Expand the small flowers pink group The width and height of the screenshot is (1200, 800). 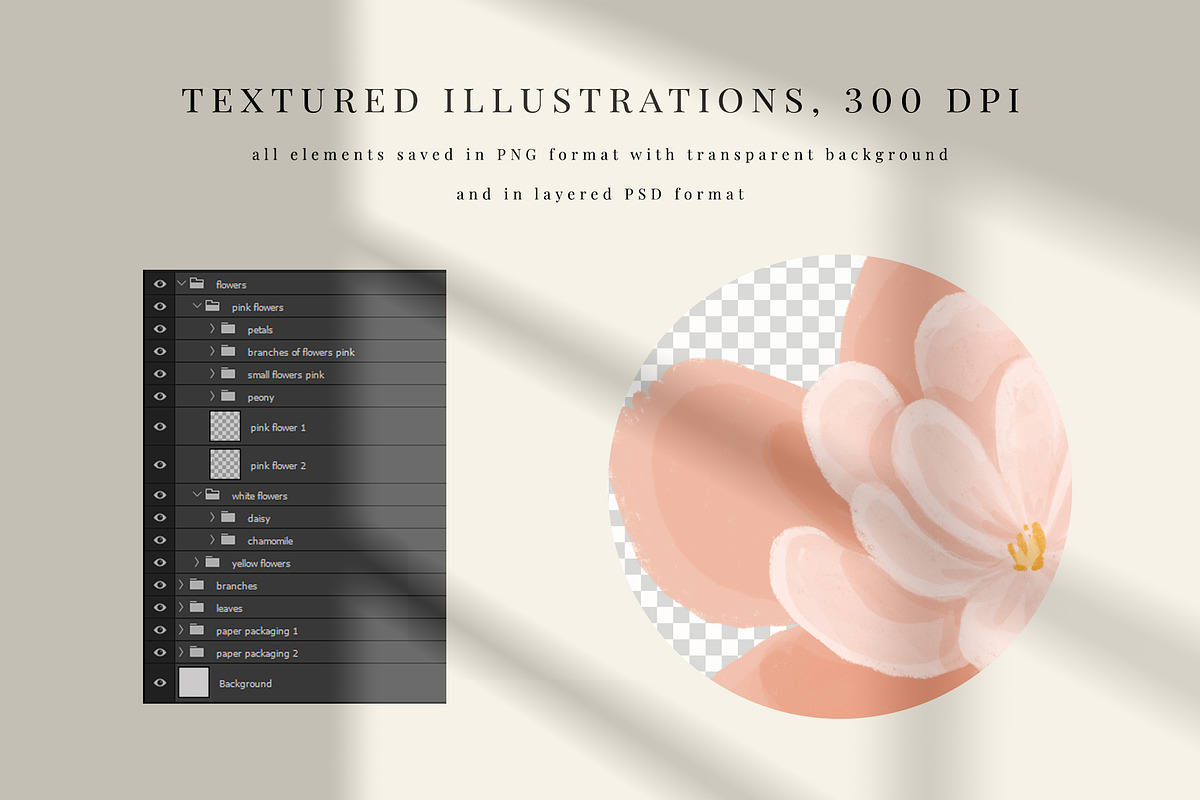212,374
